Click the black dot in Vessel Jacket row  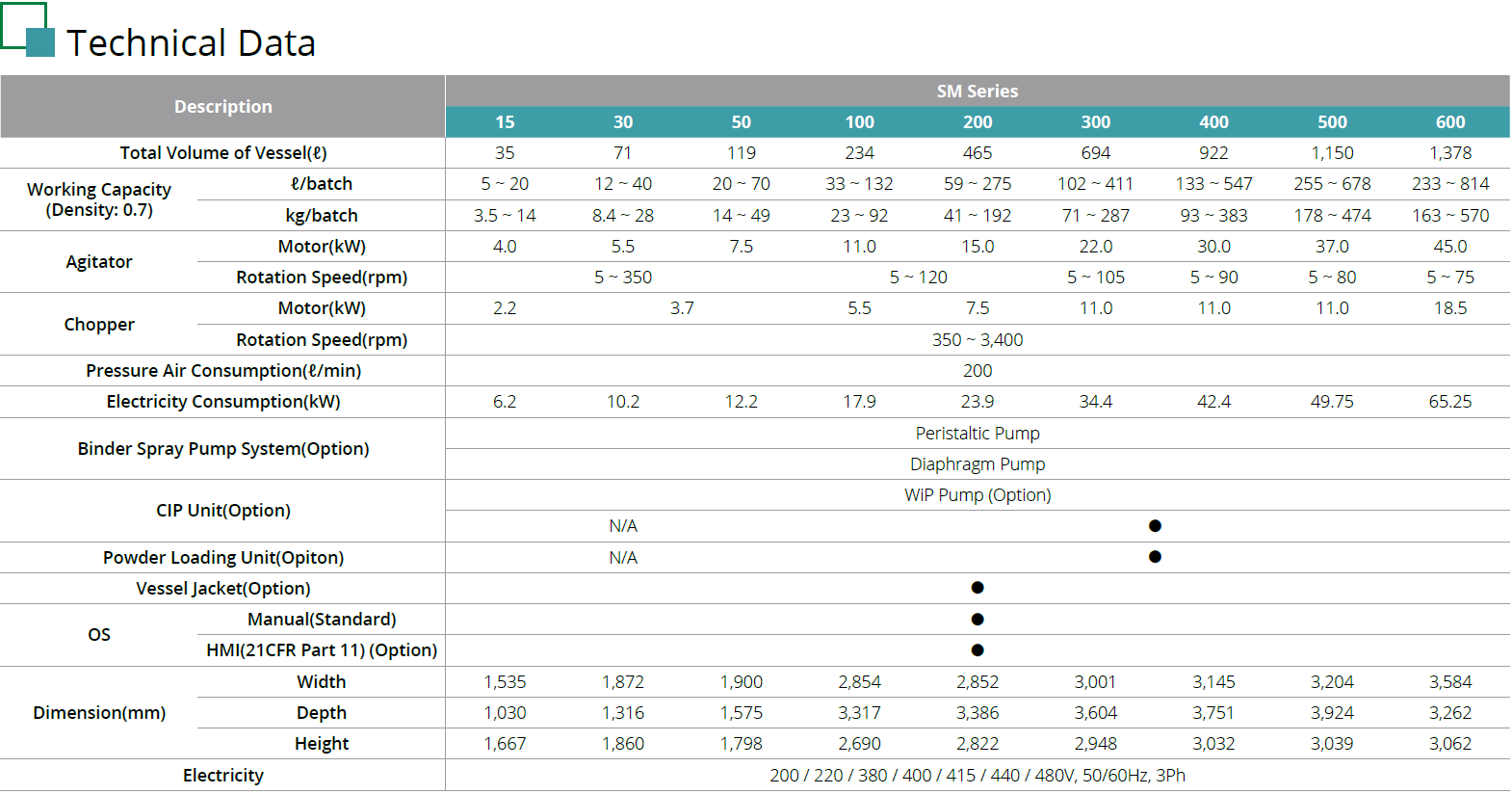[x=978, y=588]
